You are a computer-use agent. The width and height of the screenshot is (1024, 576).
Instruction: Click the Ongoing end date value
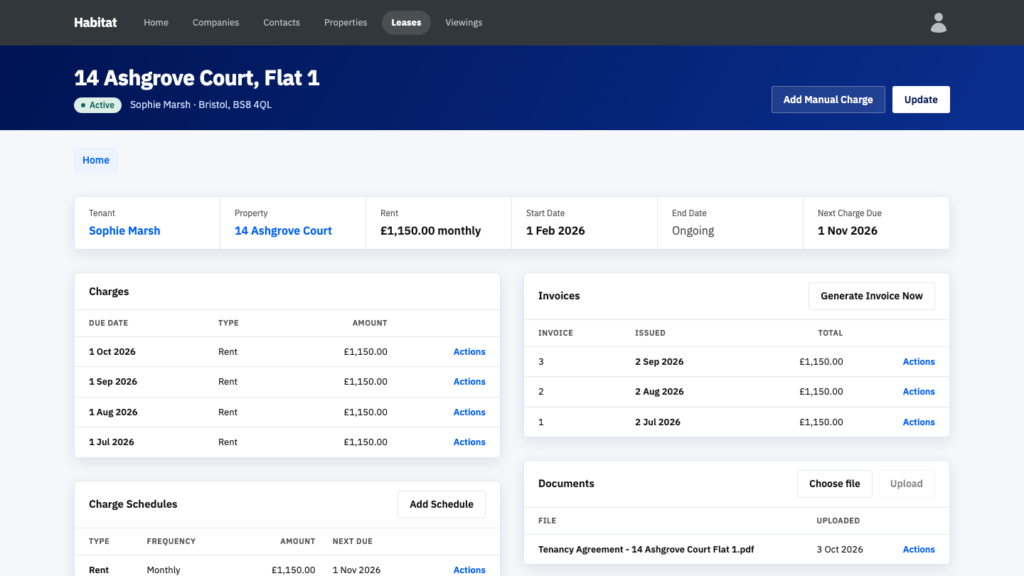[x=693, y=231]
